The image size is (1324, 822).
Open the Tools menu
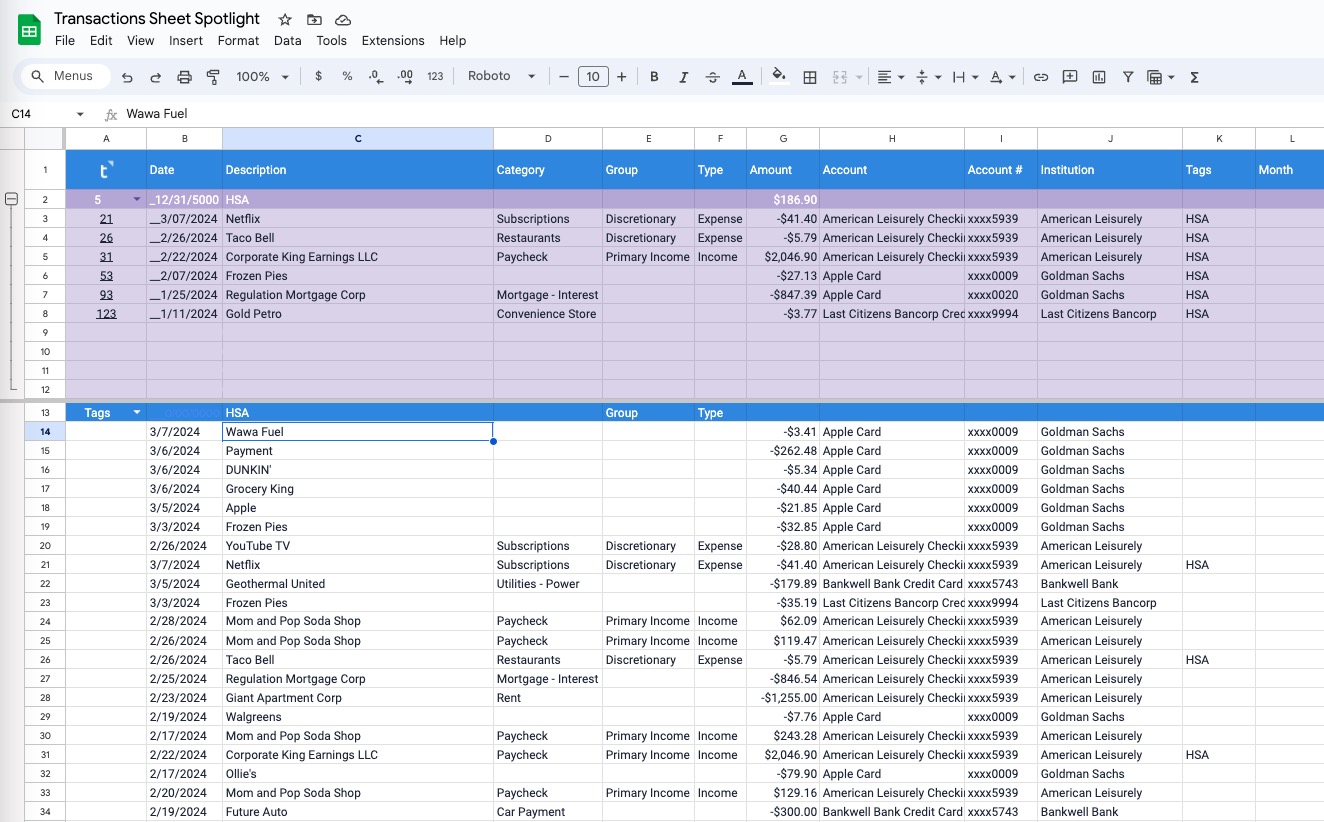(331, 41)
